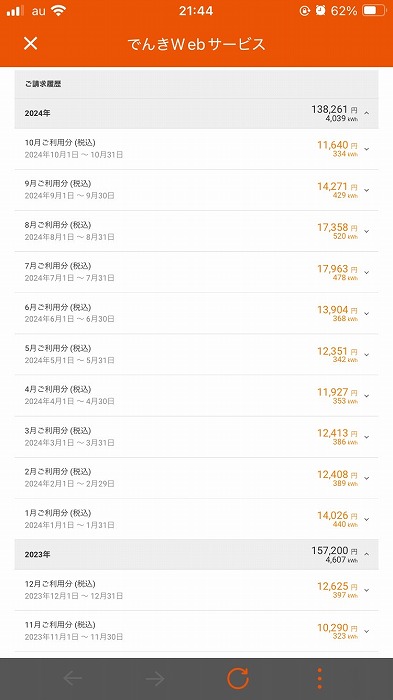Go back with the left arrow icon
The image size is (393, 700).
coord(72,679)
